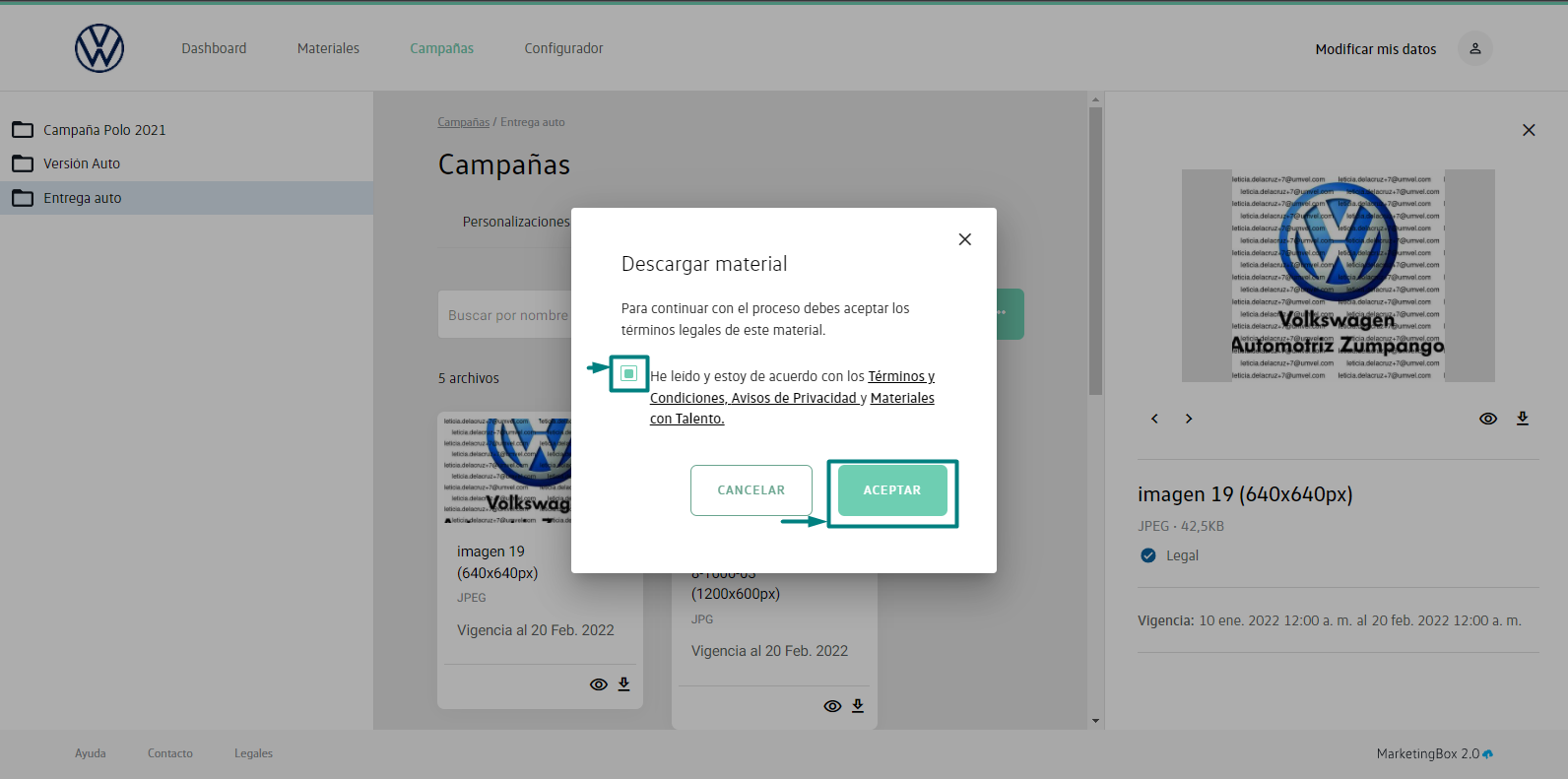1568x779 pixels.
Task: Focus the Buscar por nombre field
Action: pos(504,315)
